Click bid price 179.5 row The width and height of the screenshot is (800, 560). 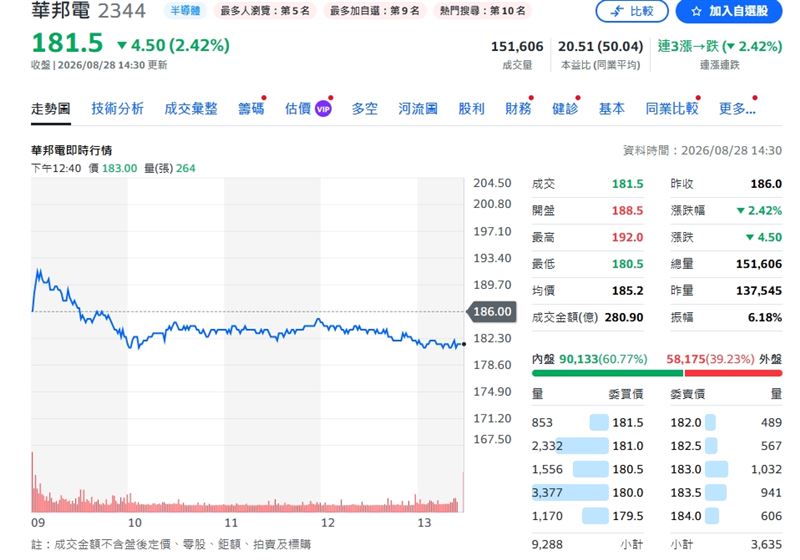(x=587, y=516)
